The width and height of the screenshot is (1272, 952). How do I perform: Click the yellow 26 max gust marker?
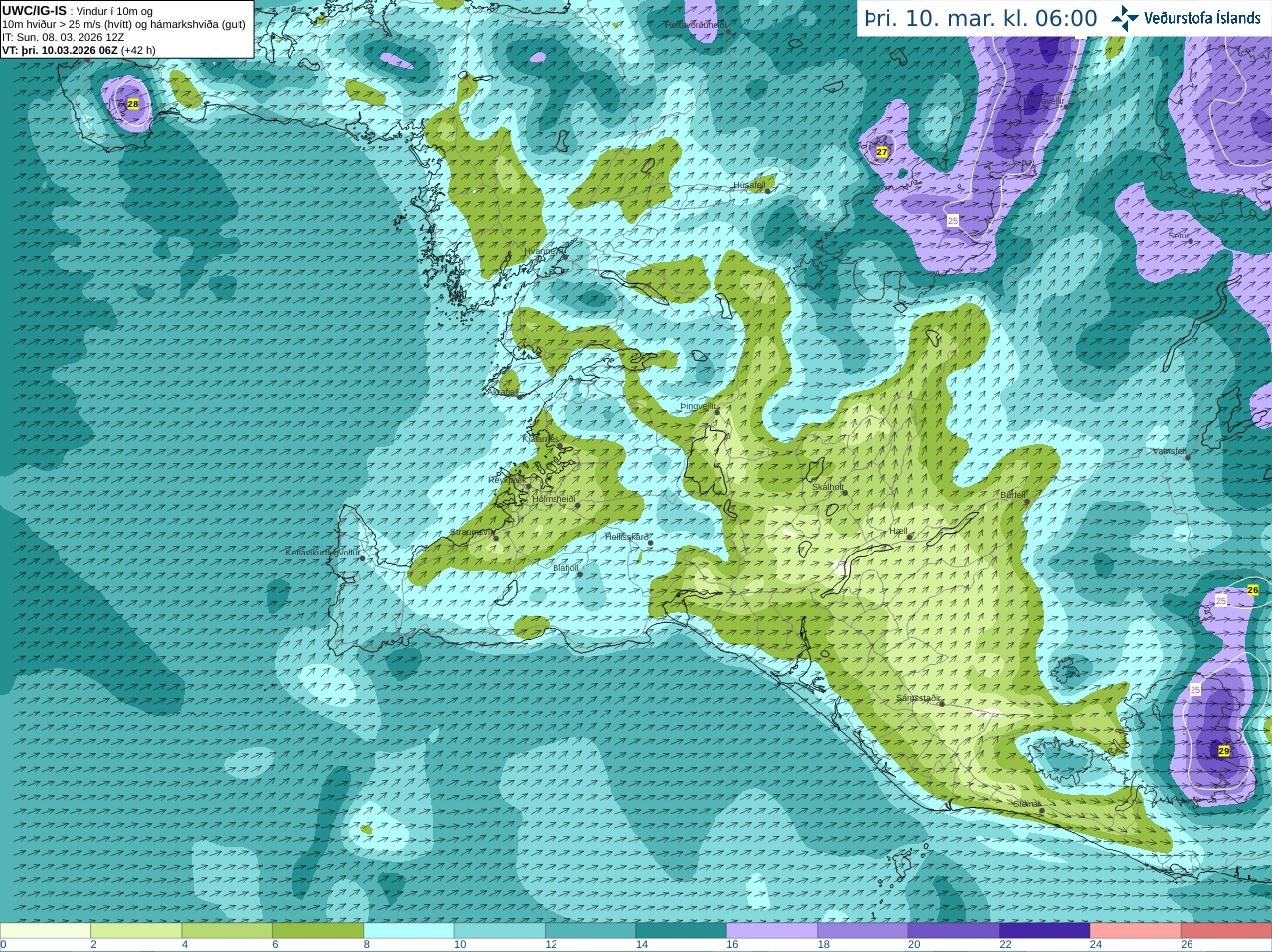click(x=1253, y=590)
